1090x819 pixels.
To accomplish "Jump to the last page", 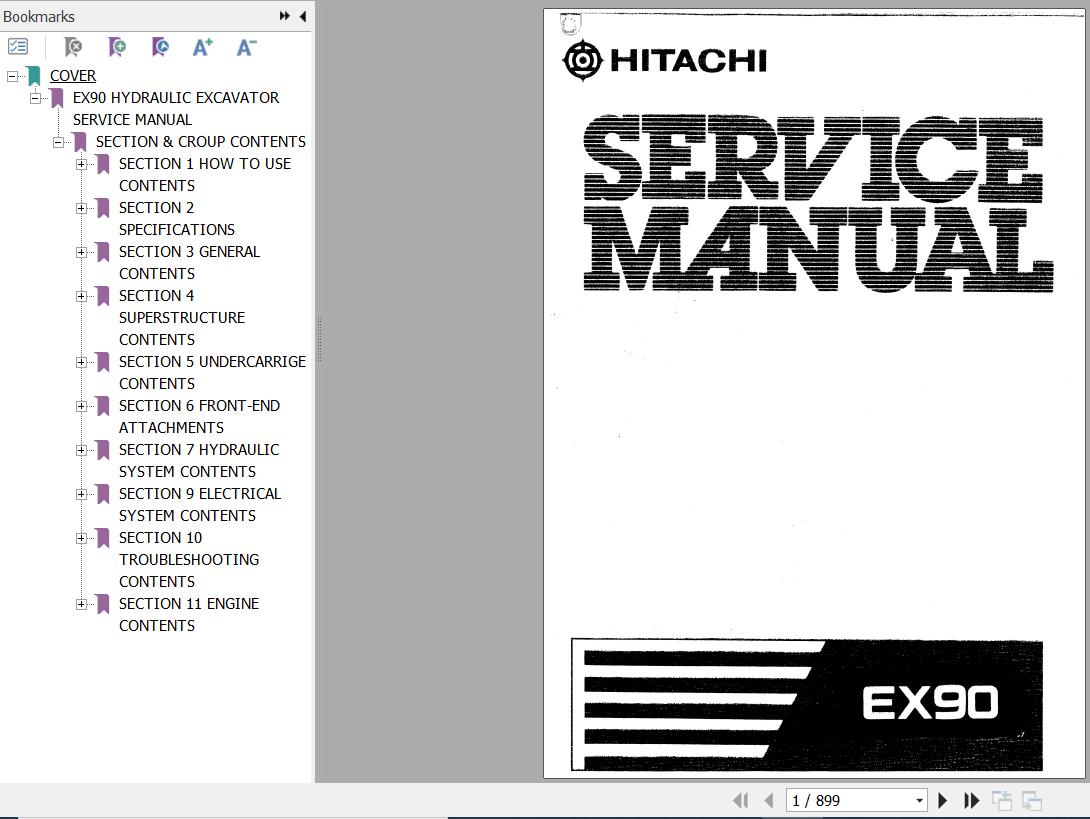I will pos(971,801).
